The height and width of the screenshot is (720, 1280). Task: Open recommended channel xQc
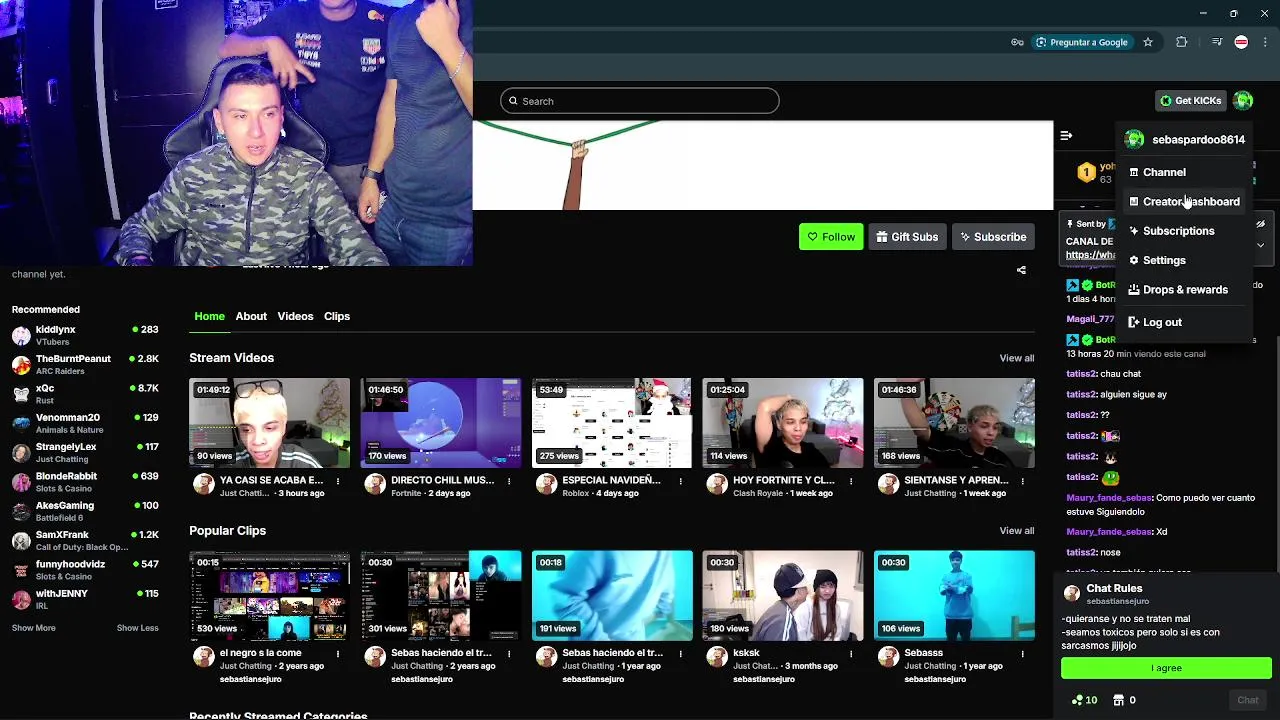(85, 394)
